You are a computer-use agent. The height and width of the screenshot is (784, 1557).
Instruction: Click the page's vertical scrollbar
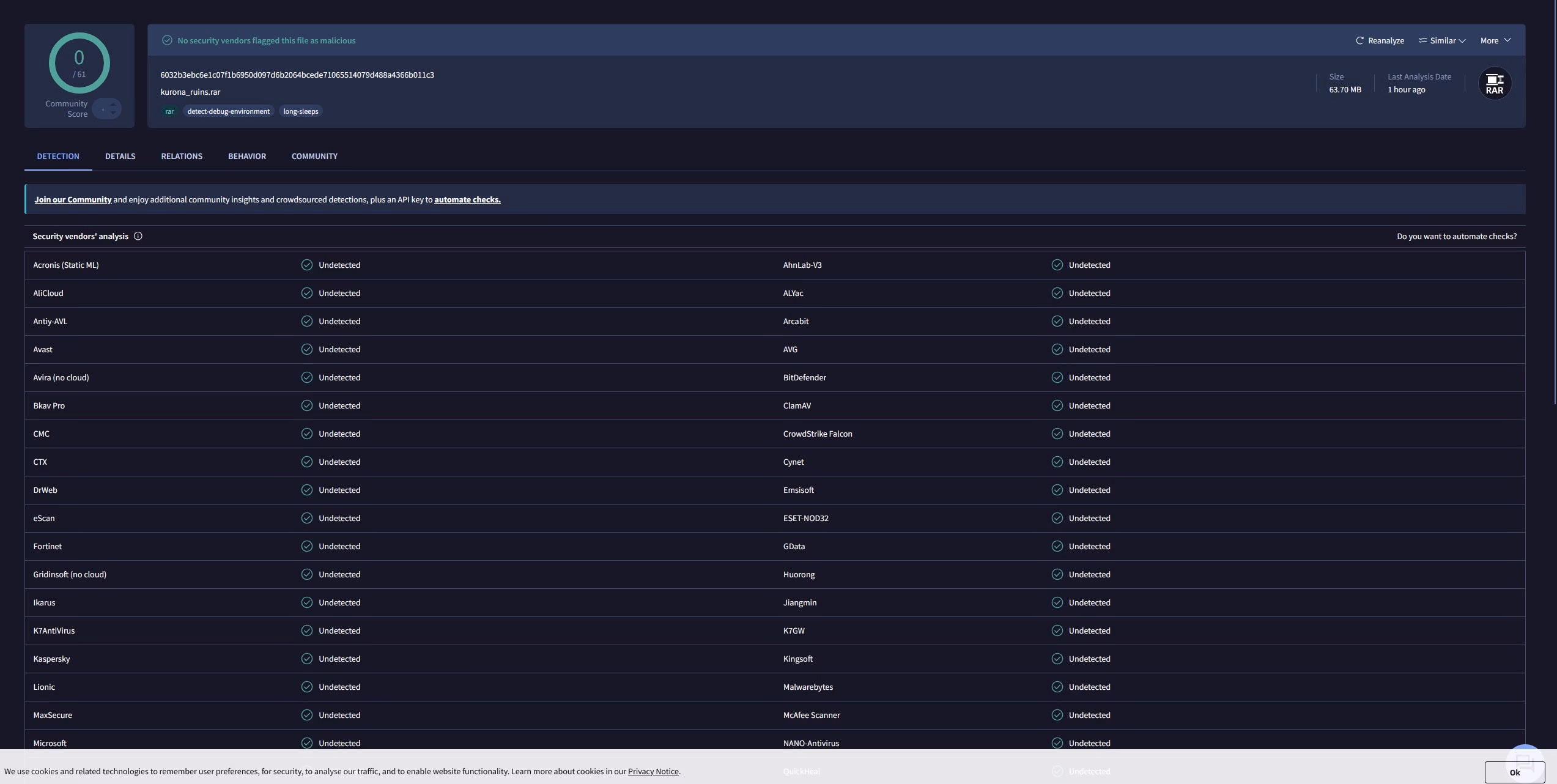click(x=1555, y=202)
